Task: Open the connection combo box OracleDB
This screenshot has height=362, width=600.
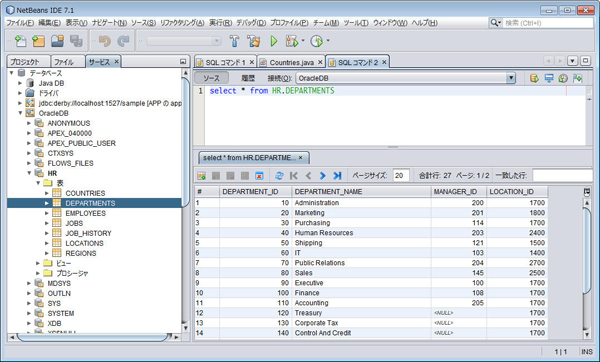Action: pos(510,78)
